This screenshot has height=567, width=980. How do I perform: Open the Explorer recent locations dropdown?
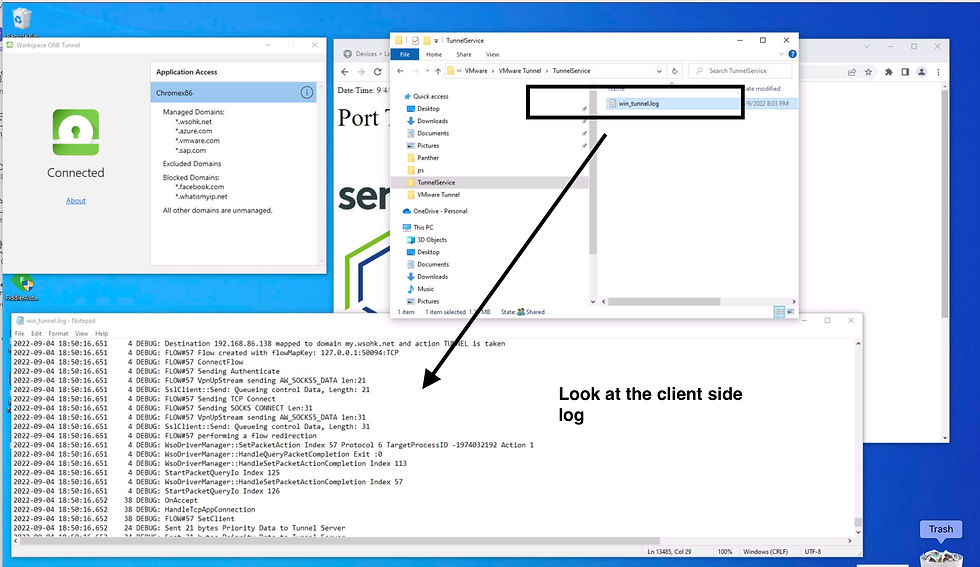click(x=427, y=71)
